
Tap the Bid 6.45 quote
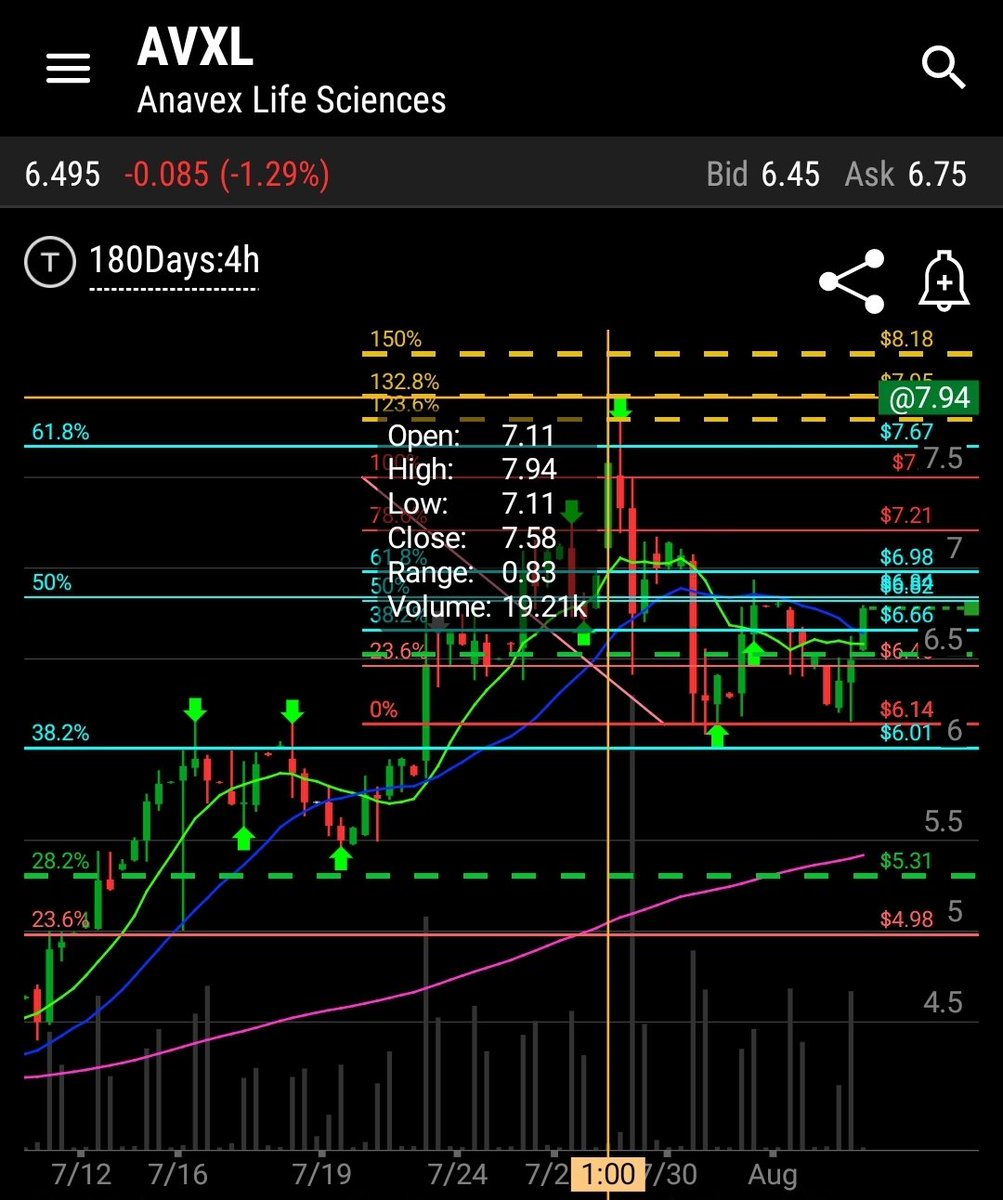(x=763, y=175)
